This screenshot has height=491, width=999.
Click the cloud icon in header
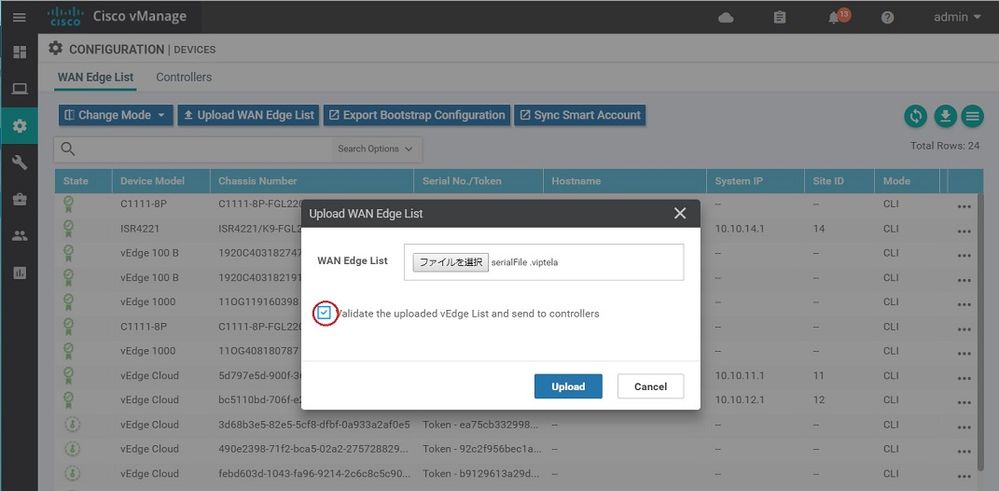pos(726,17)
